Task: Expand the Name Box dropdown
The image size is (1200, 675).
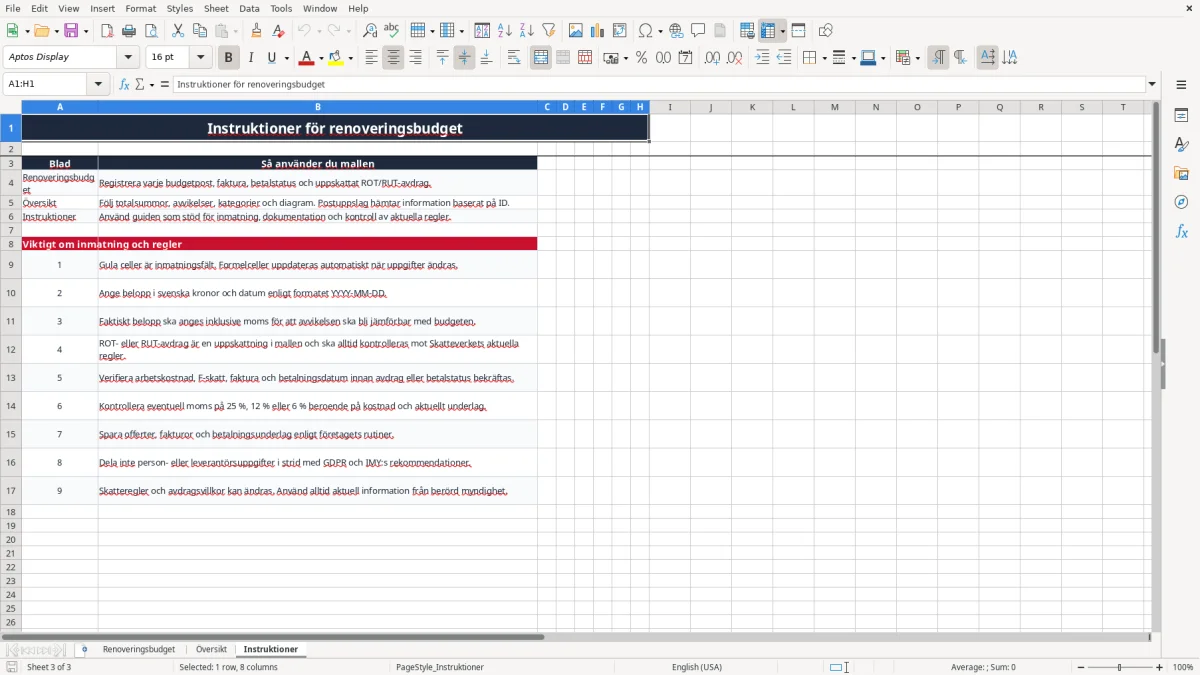Action: (x=99, y=85)
